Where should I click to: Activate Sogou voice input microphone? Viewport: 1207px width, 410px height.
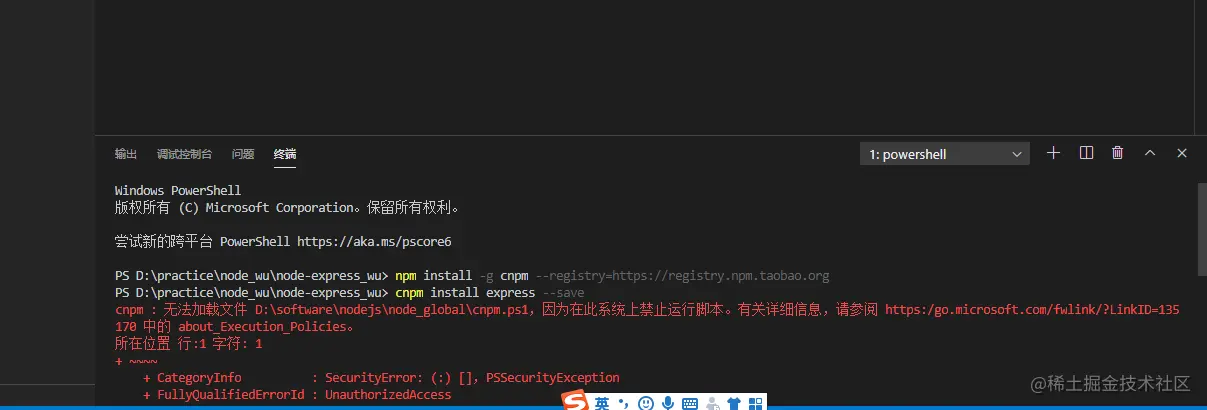pos(668,403)
